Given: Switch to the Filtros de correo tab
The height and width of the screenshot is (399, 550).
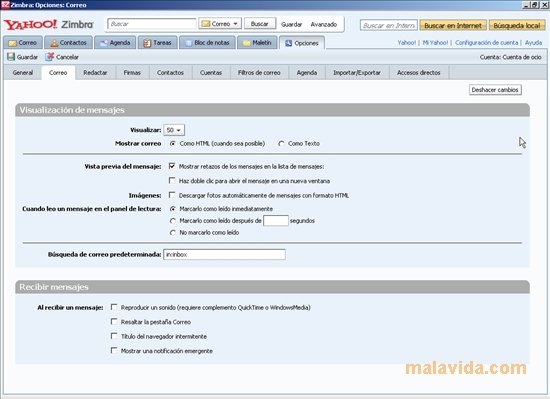Looking at the screenshot, I should tap(259, 73).
